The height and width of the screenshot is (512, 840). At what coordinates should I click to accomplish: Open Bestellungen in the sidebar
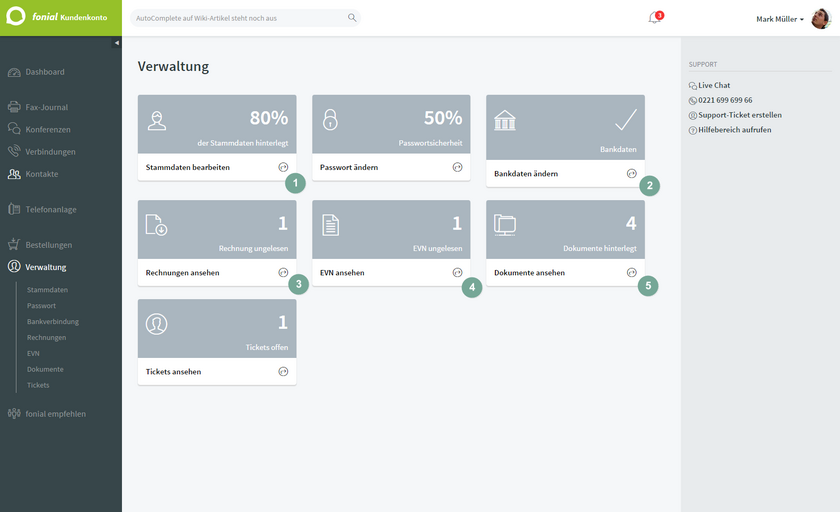point(49,245)
